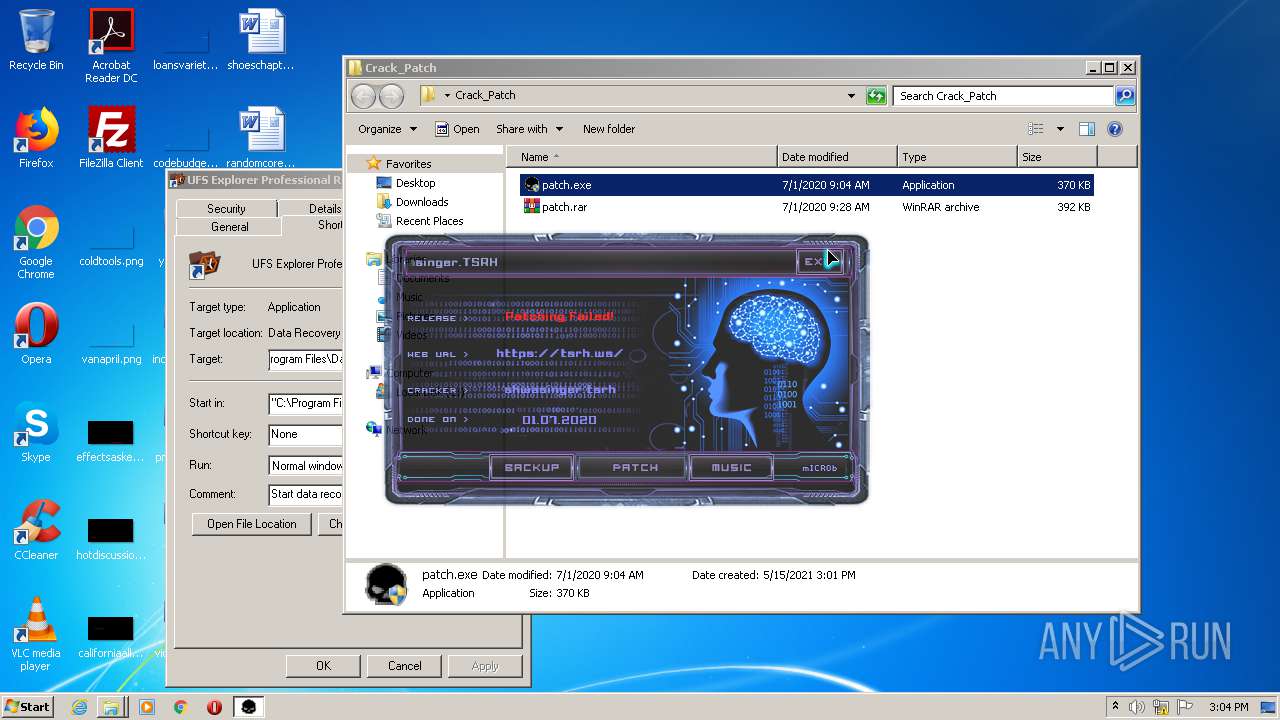The height and width of the screenshot is (720, 1280).
Task: Open the Run combo box
Action: [x=305, y=465]
